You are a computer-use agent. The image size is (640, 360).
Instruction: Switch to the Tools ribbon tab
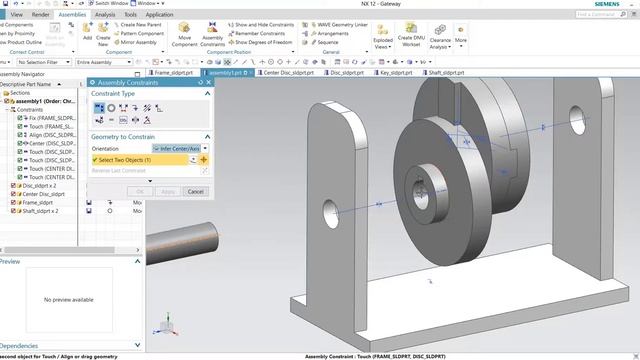click(130, 14)
